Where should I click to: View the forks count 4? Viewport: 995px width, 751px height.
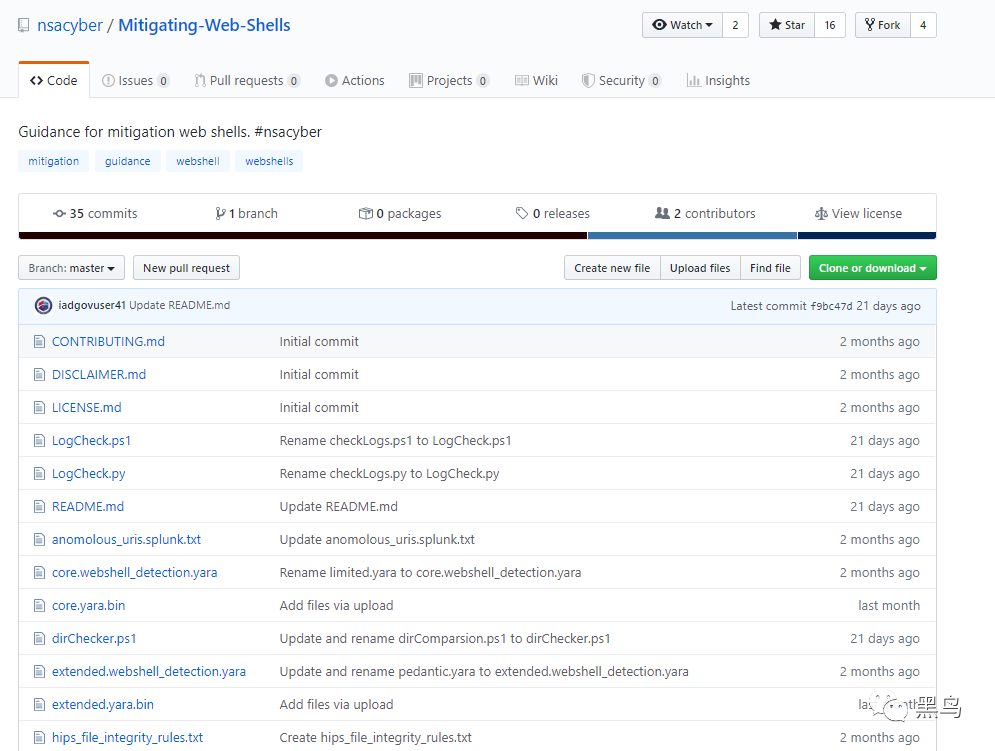pyautogui.click(x=923, y=25)
